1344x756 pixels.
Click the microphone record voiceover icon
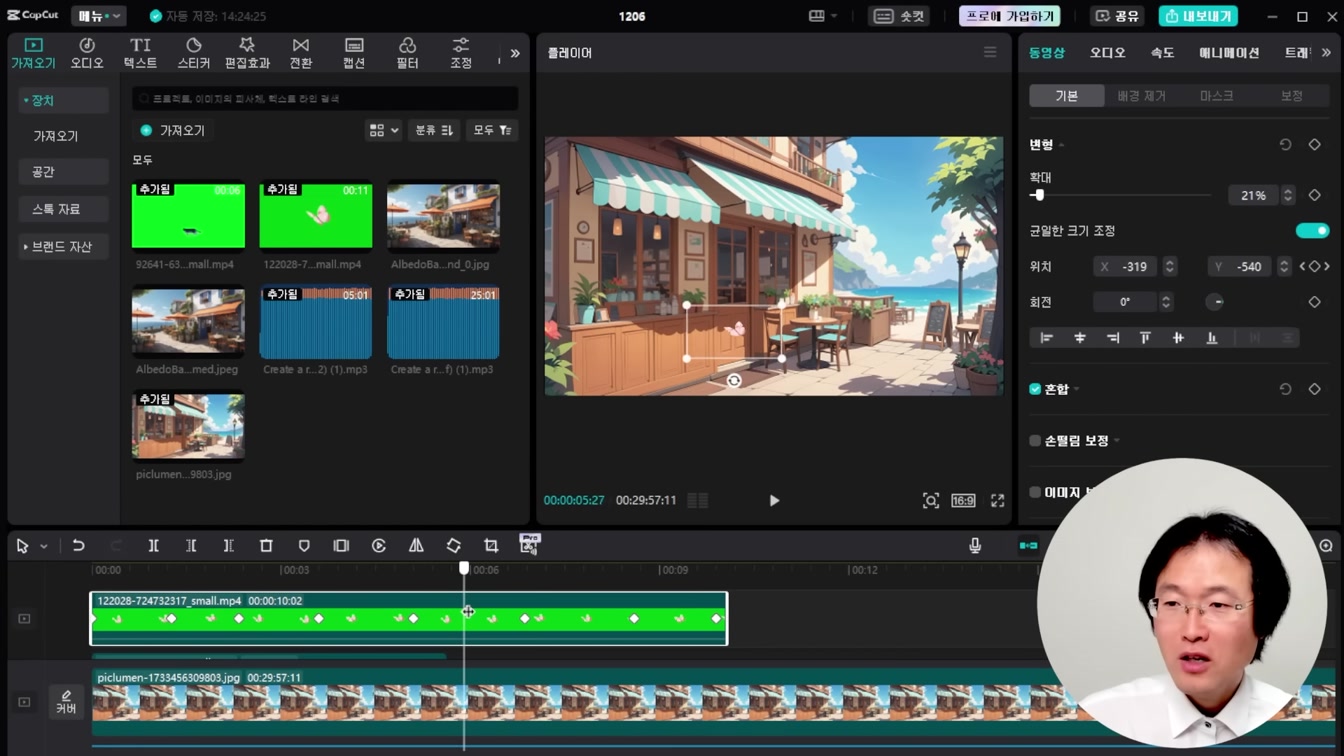(x=975, y=546)
